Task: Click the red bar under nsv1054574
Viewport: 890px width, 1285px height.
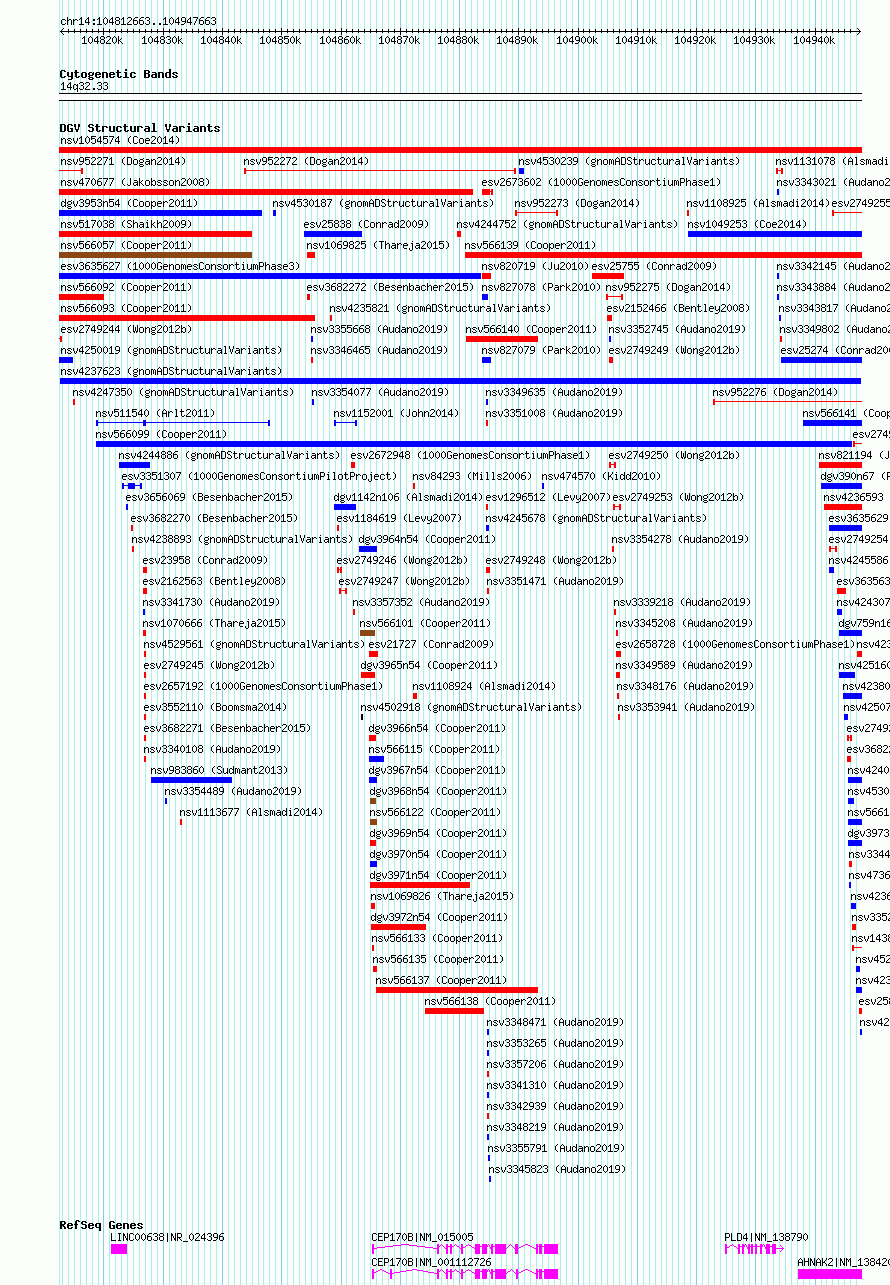Action: (x=460, y=150)
